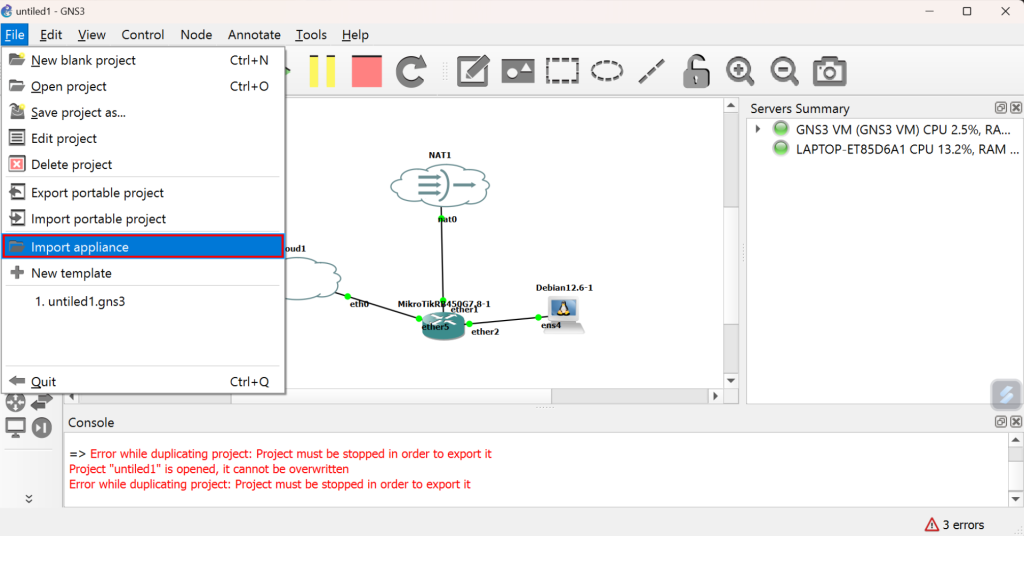The width and height of the screenshot is (1024, 576).
Task: Click the Suspend all nodes pause icon
Action: (x=322, y=71)
